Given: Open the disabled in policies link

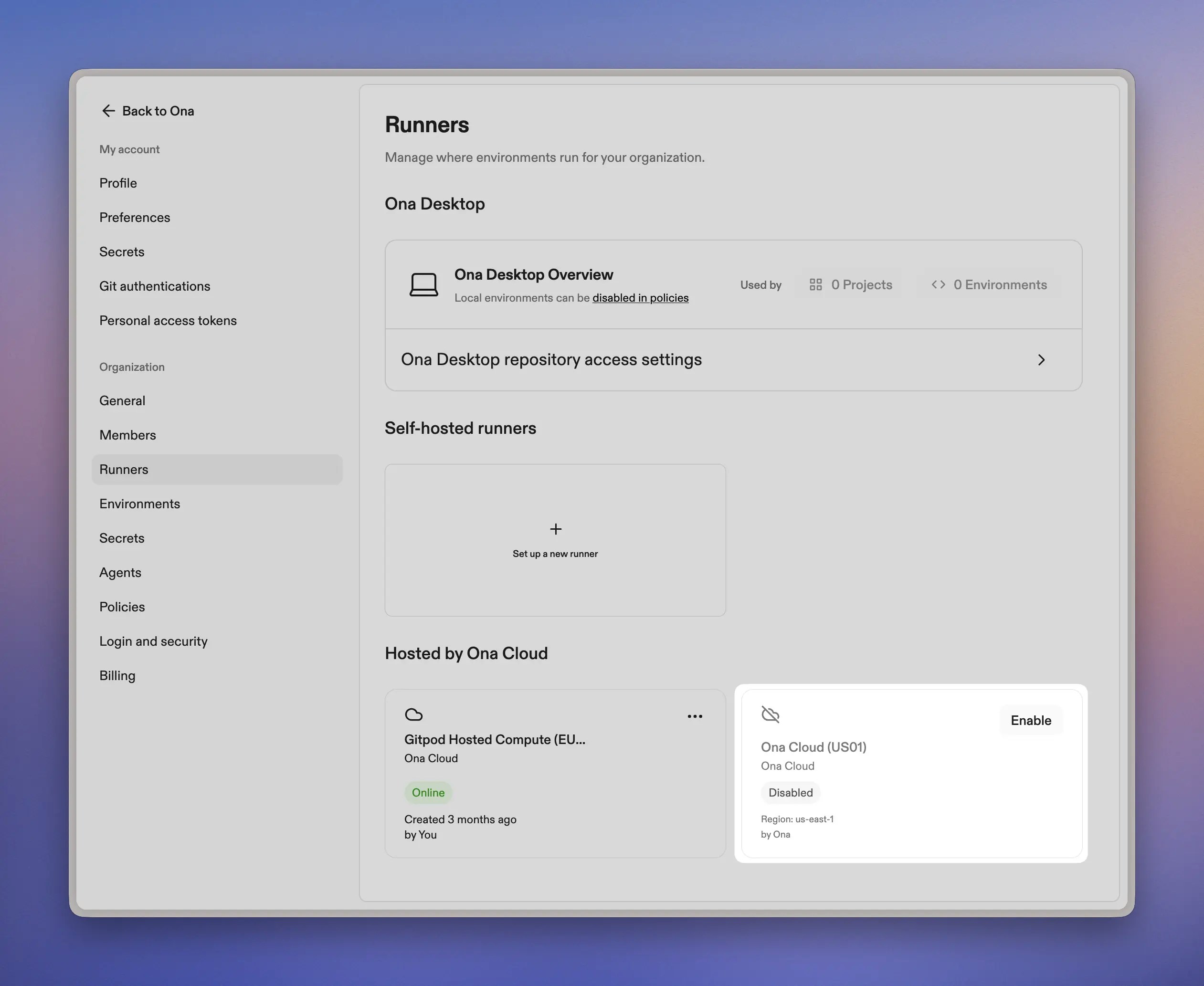Looking at the screenshot, I should click(640, 298).
